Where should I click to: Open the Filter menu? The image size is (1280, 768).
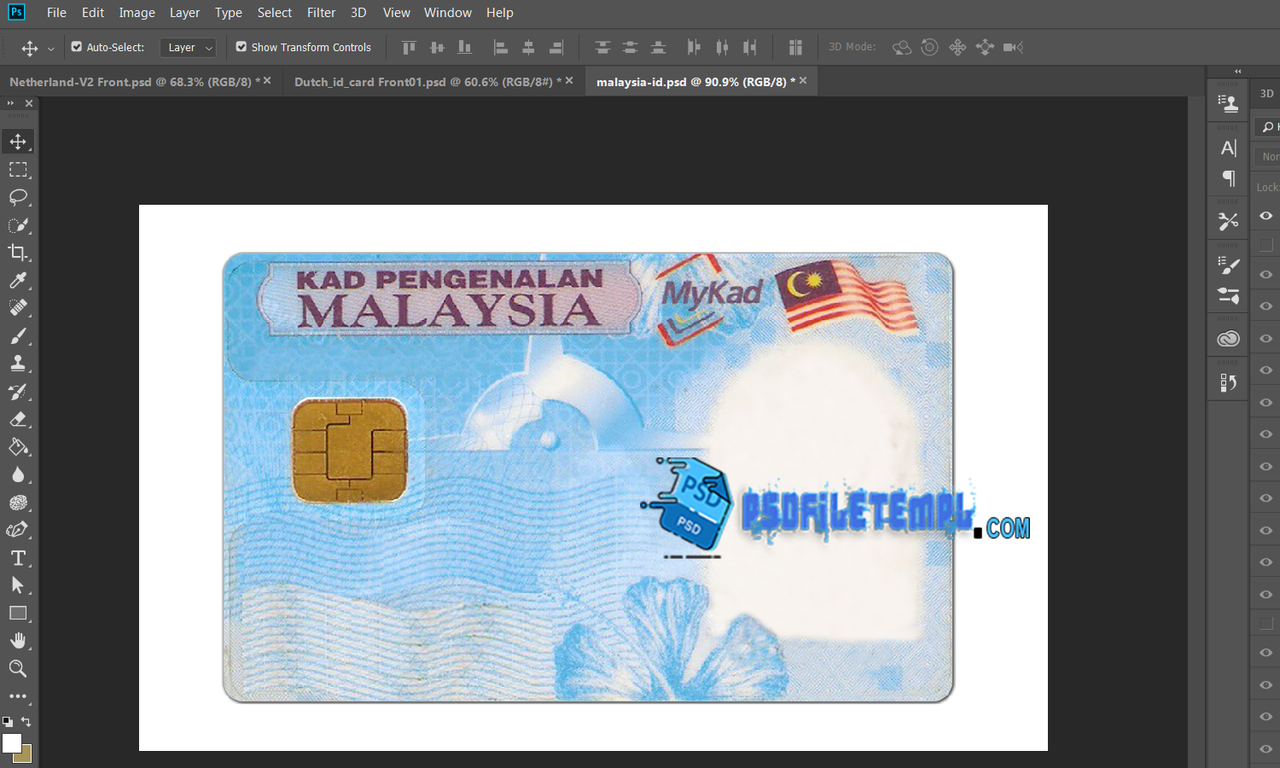(x=321, y=12)
